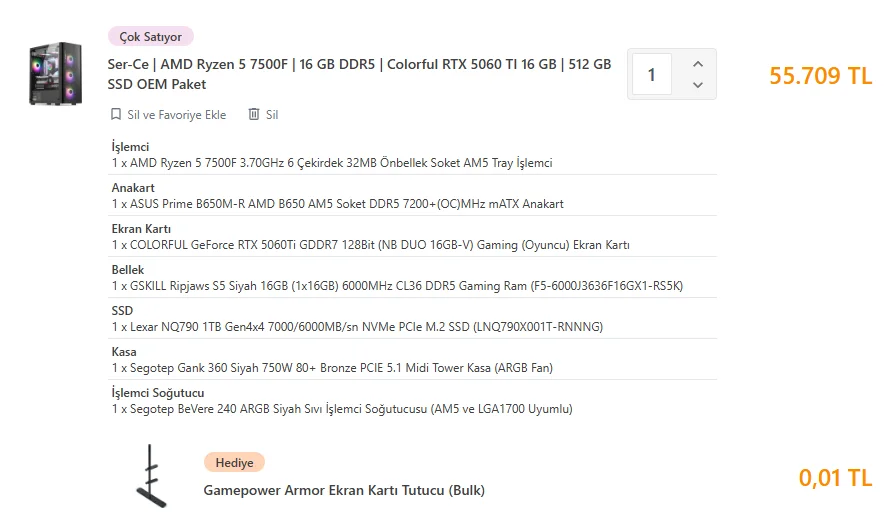Select the 55.709 TL price
Screen dimensions: 896x528
point(821,75)
